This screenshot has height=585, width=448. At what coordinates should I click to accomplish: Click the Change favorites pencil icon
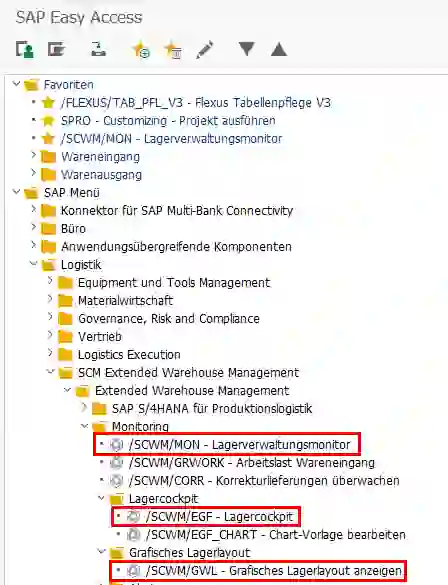coord(205,49)
